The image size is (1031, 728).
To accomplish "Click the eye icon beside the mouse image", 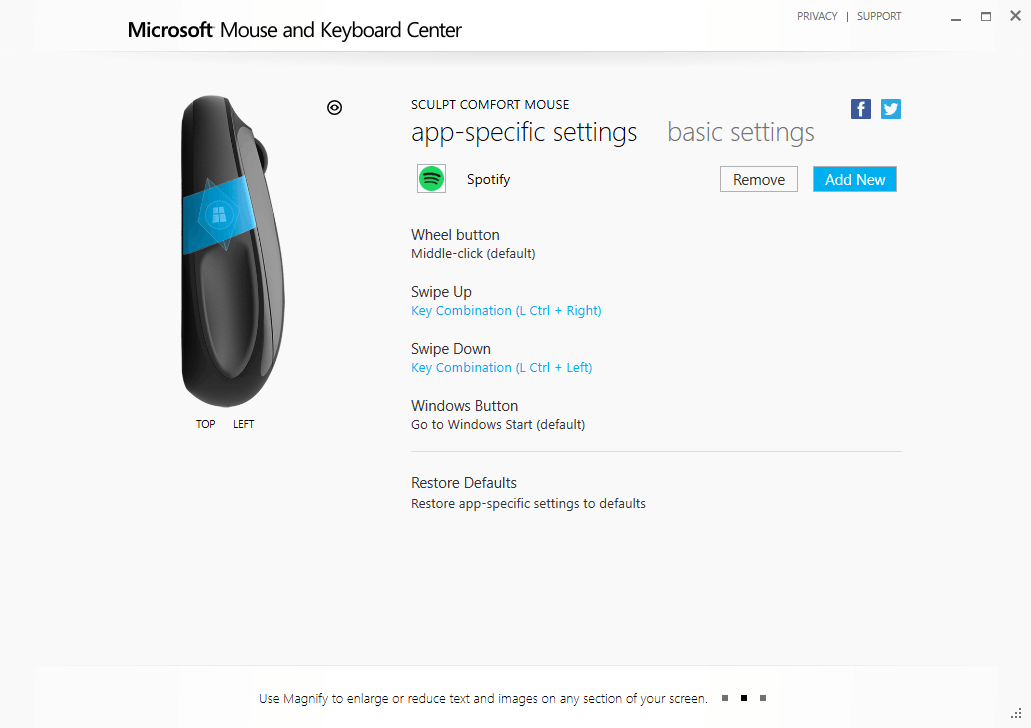I will [335, 108].
